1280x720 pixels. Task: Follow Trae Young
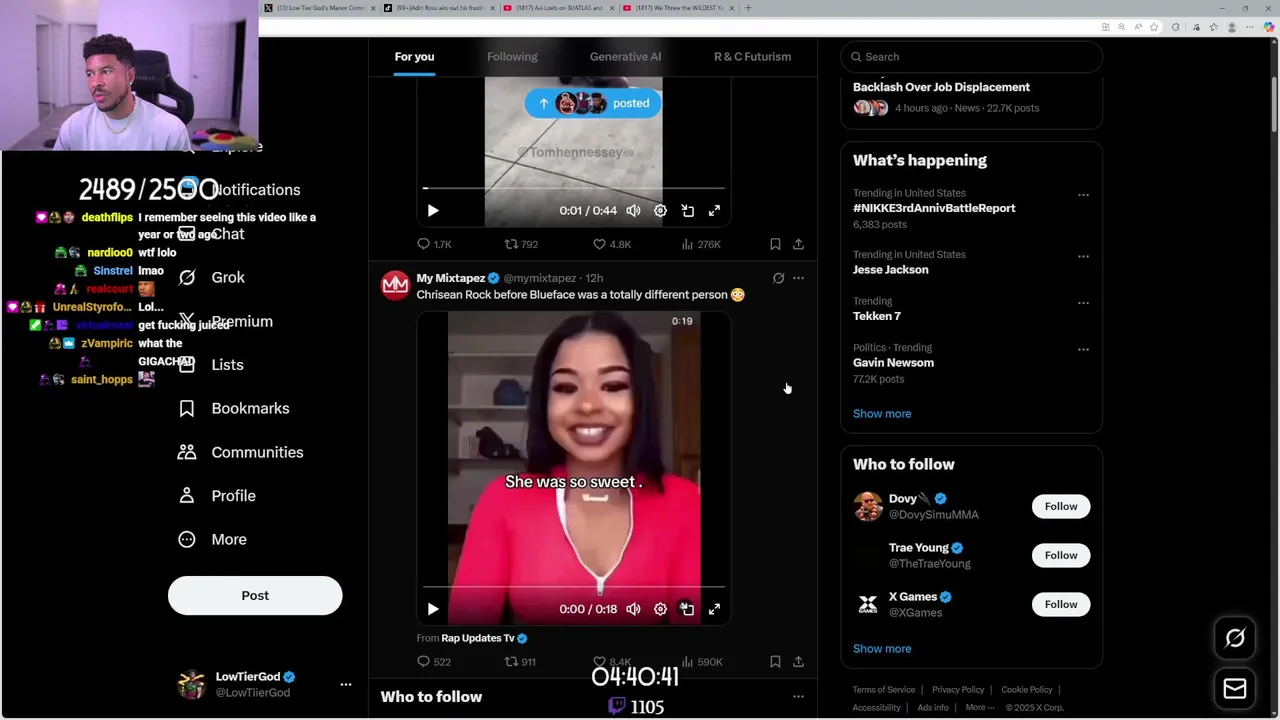point(1061,556)
